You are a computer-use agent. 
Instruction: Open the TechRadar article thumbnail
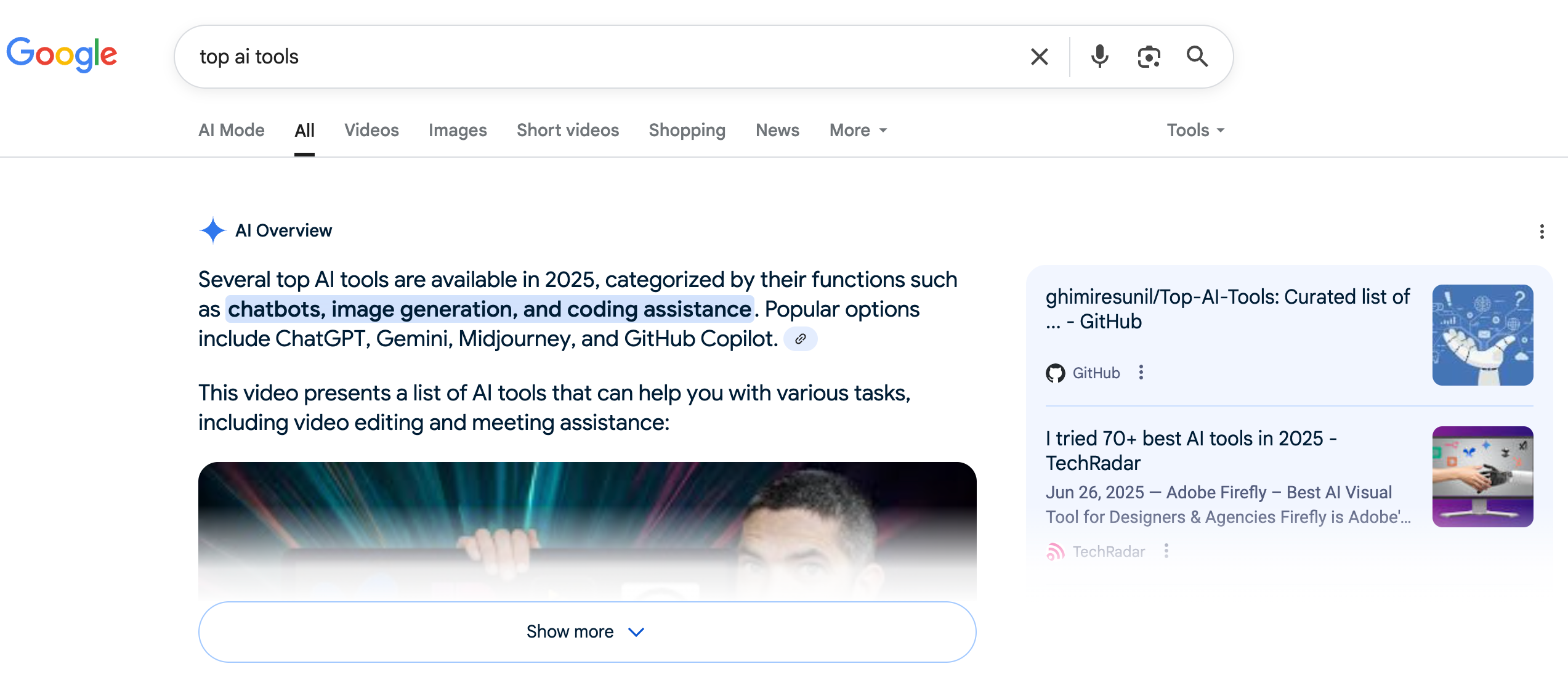tap(1482, 477)
